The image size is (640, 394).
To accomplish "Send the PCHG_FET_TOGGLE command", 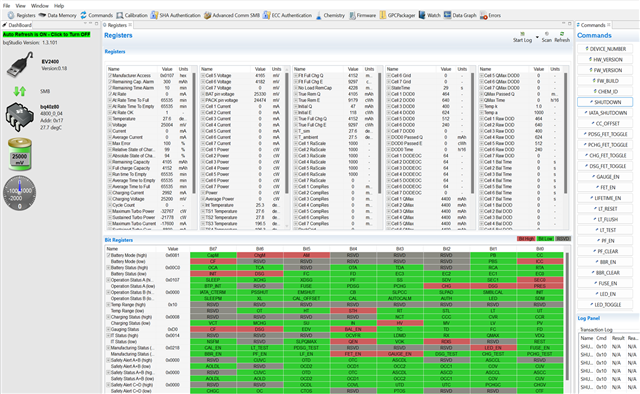I will [605, 145].
